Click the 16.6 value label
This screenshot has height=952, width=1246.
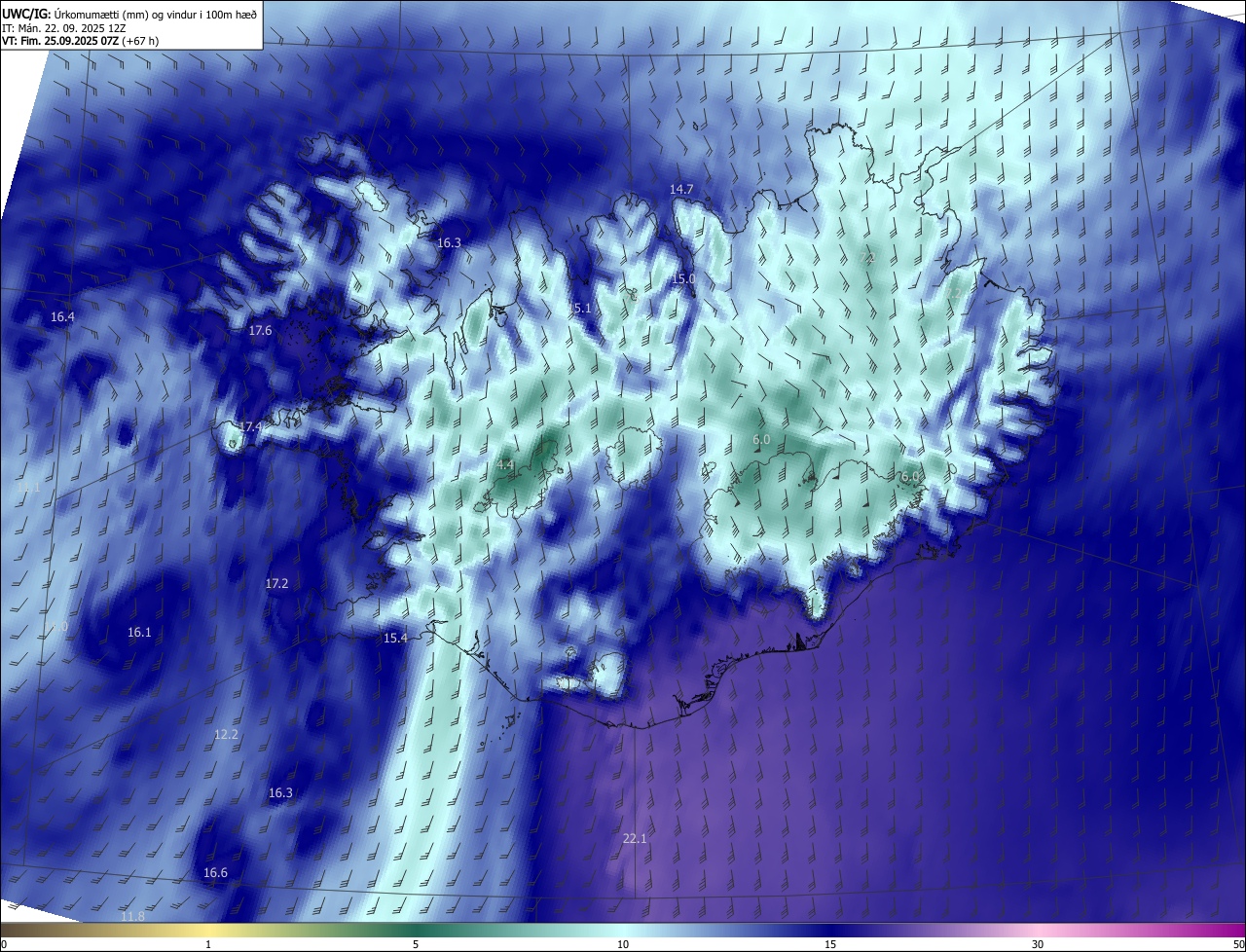point(215,873)
